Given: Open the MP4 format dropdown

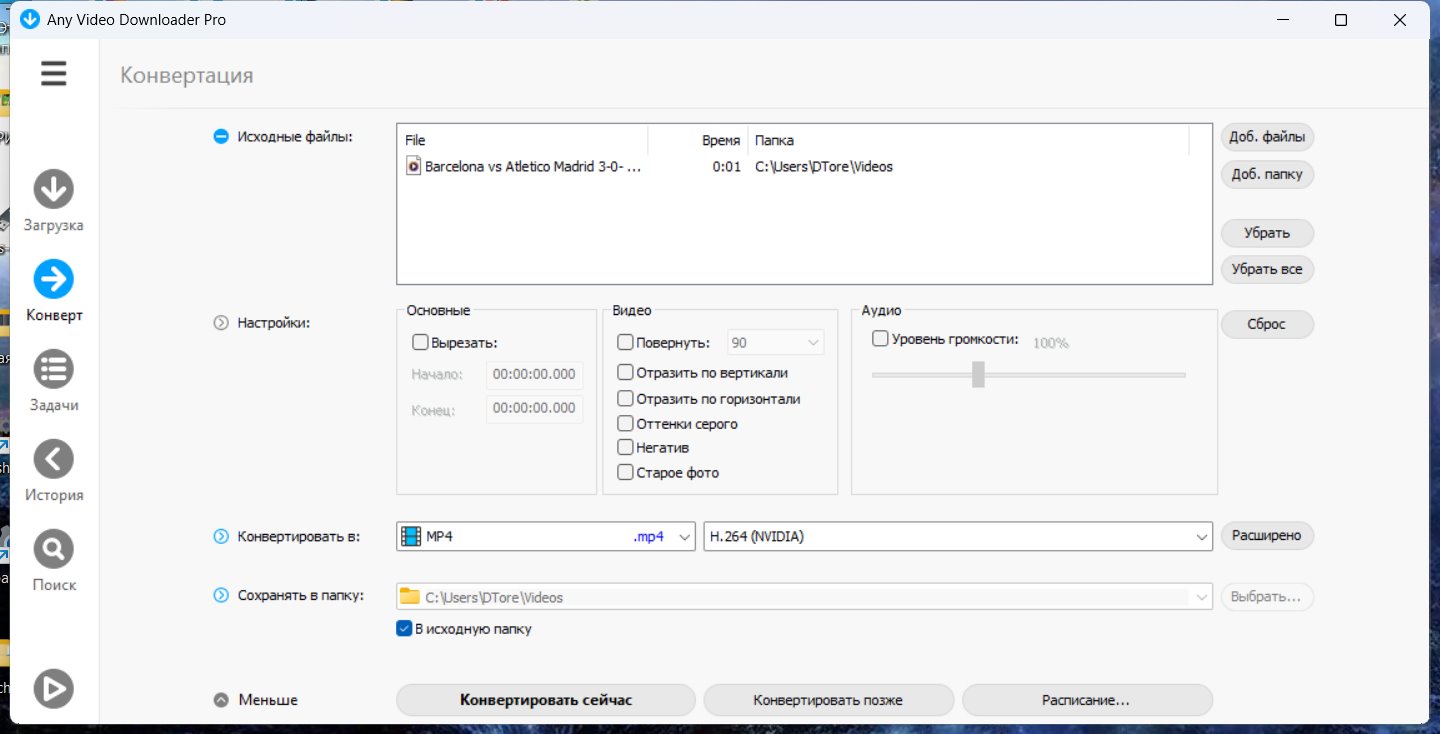Looking at the screenshot, I should pyautogui.click(x=545, y=537).
